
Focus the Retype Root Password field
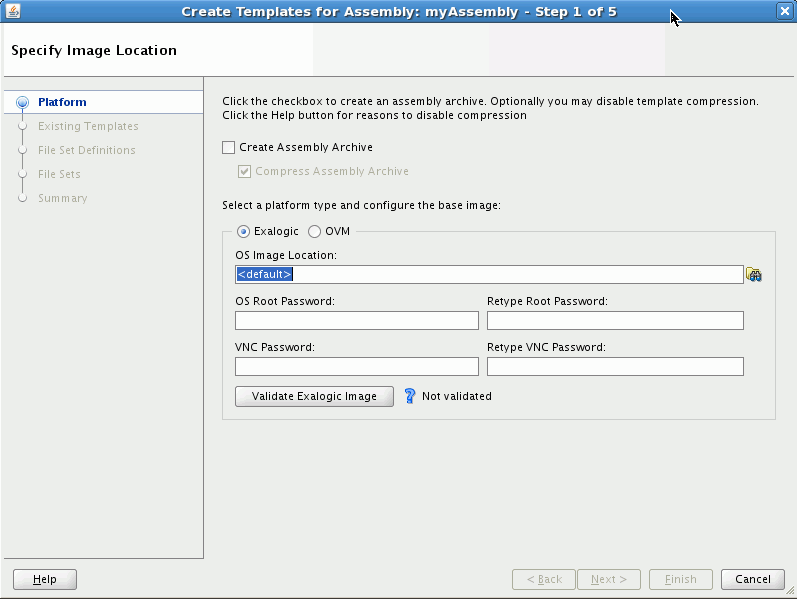616,320
